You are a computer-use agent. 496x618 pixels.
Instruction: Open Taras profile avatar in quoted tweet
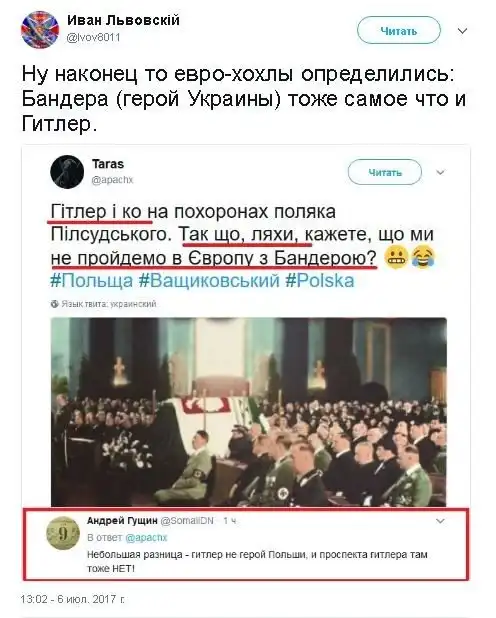click(x=67, y=172)
